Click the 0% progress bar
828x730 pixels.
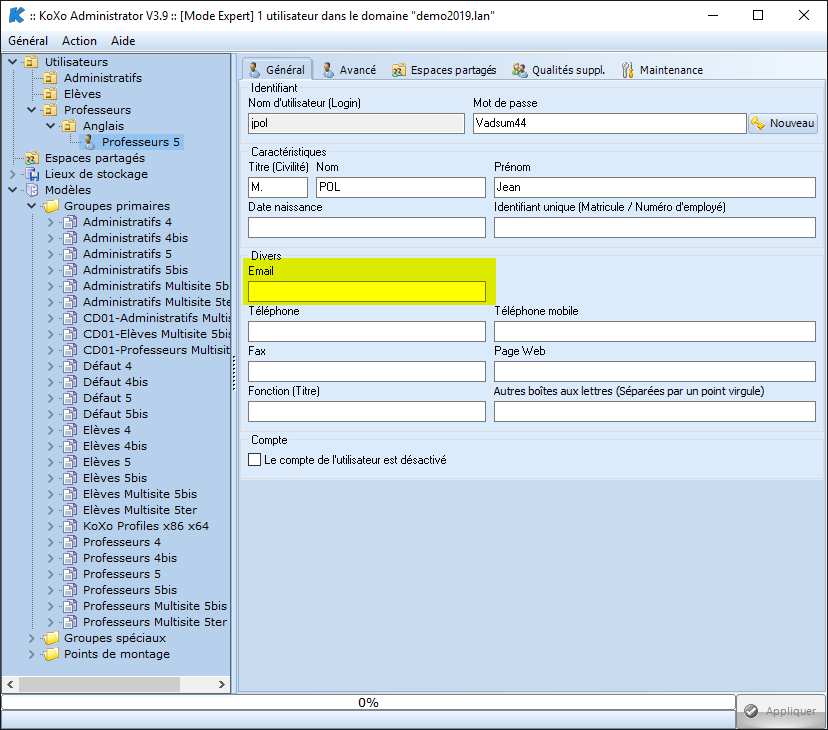(x=368, y=703)
